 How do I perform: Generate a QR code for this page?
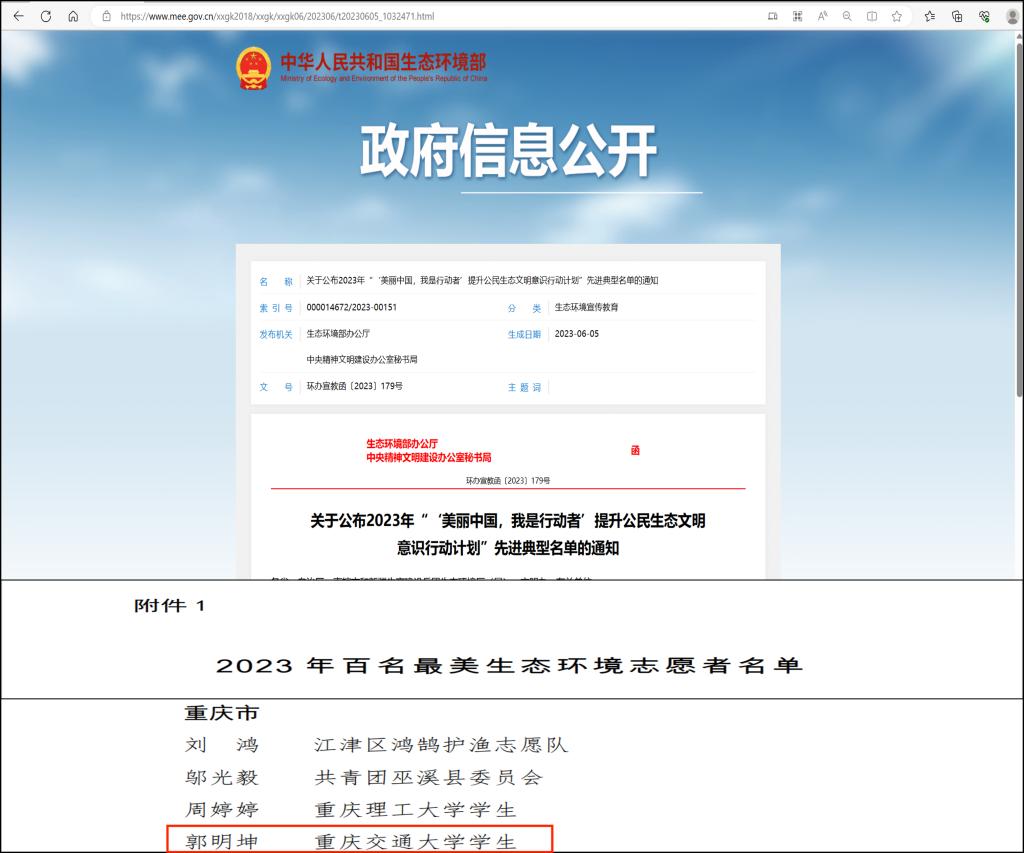coord(797,16)
